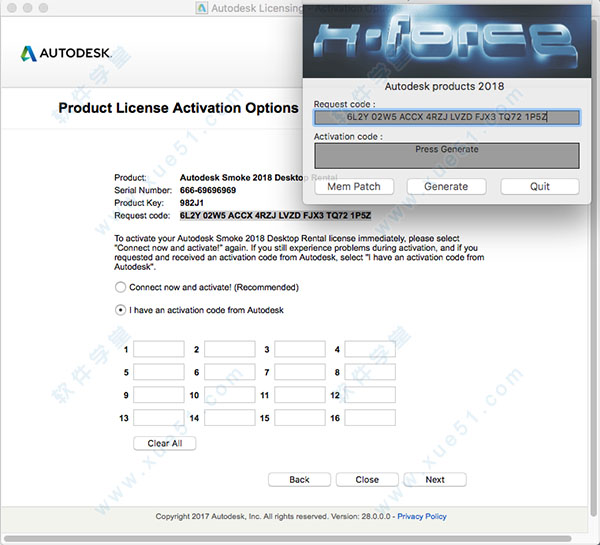The image size is (600, 545).
Task: Click activation code field 10
Action: coord(230,395)
